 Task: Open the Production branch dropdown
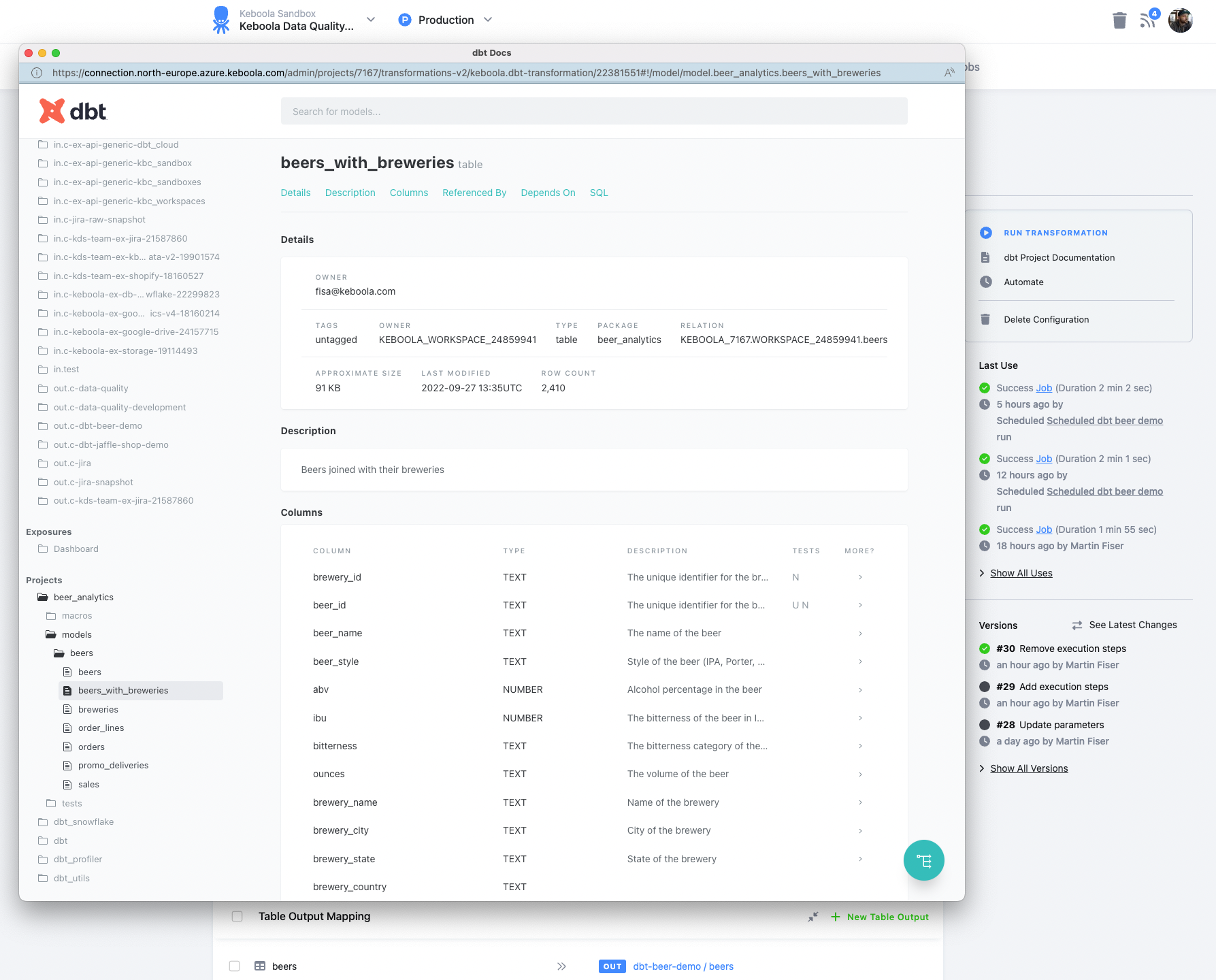pyautogui.click(x=488, y=20)
